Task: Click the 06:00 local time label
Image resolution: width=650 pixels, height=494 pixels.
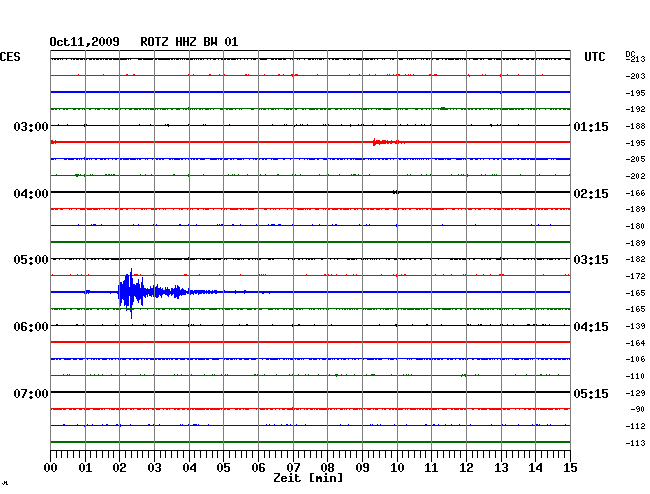Action: tap(31, 327)
